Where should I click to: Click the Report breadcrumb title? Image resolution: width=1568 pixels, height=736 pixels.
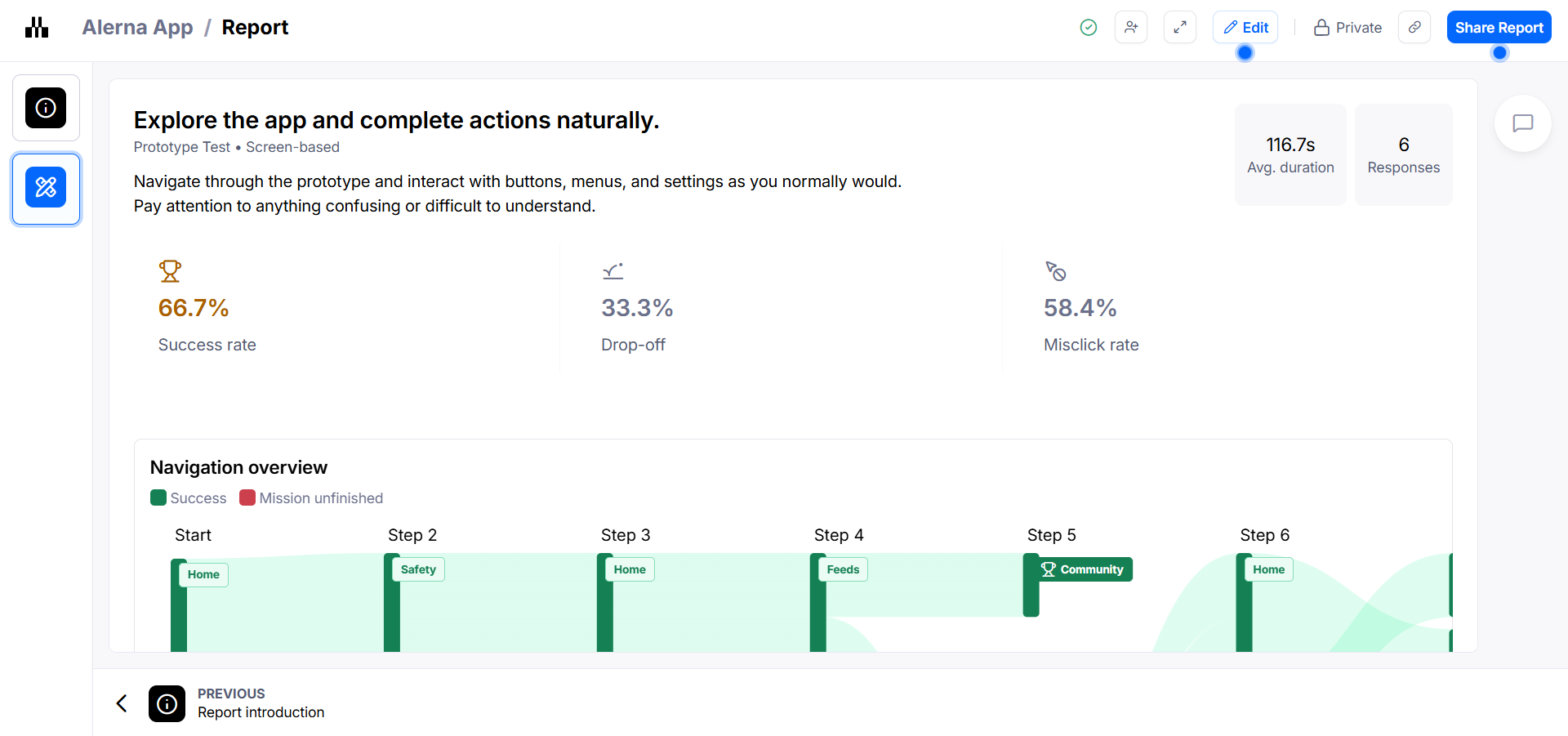click(x=255, y=27)
